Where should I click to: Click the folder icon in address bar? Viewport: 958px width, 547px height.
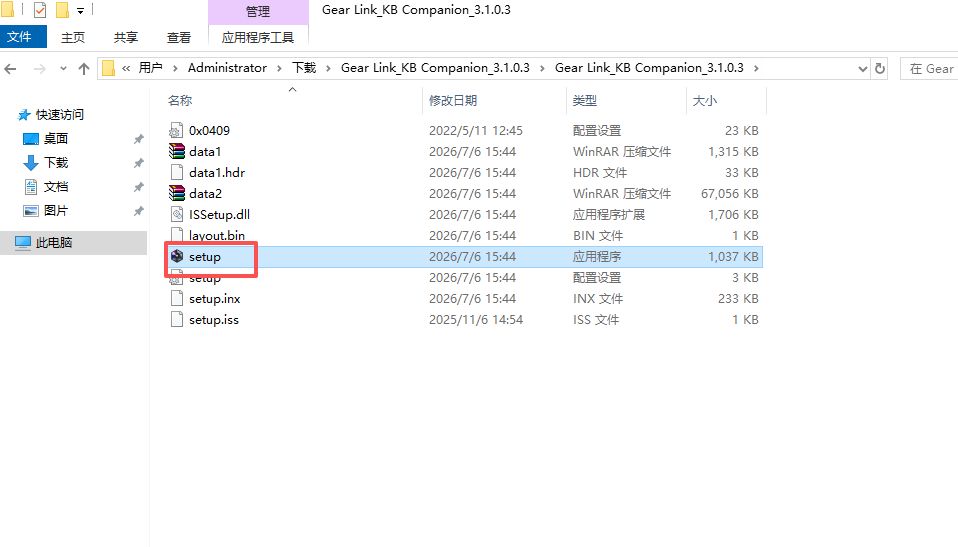pos(108,68)
